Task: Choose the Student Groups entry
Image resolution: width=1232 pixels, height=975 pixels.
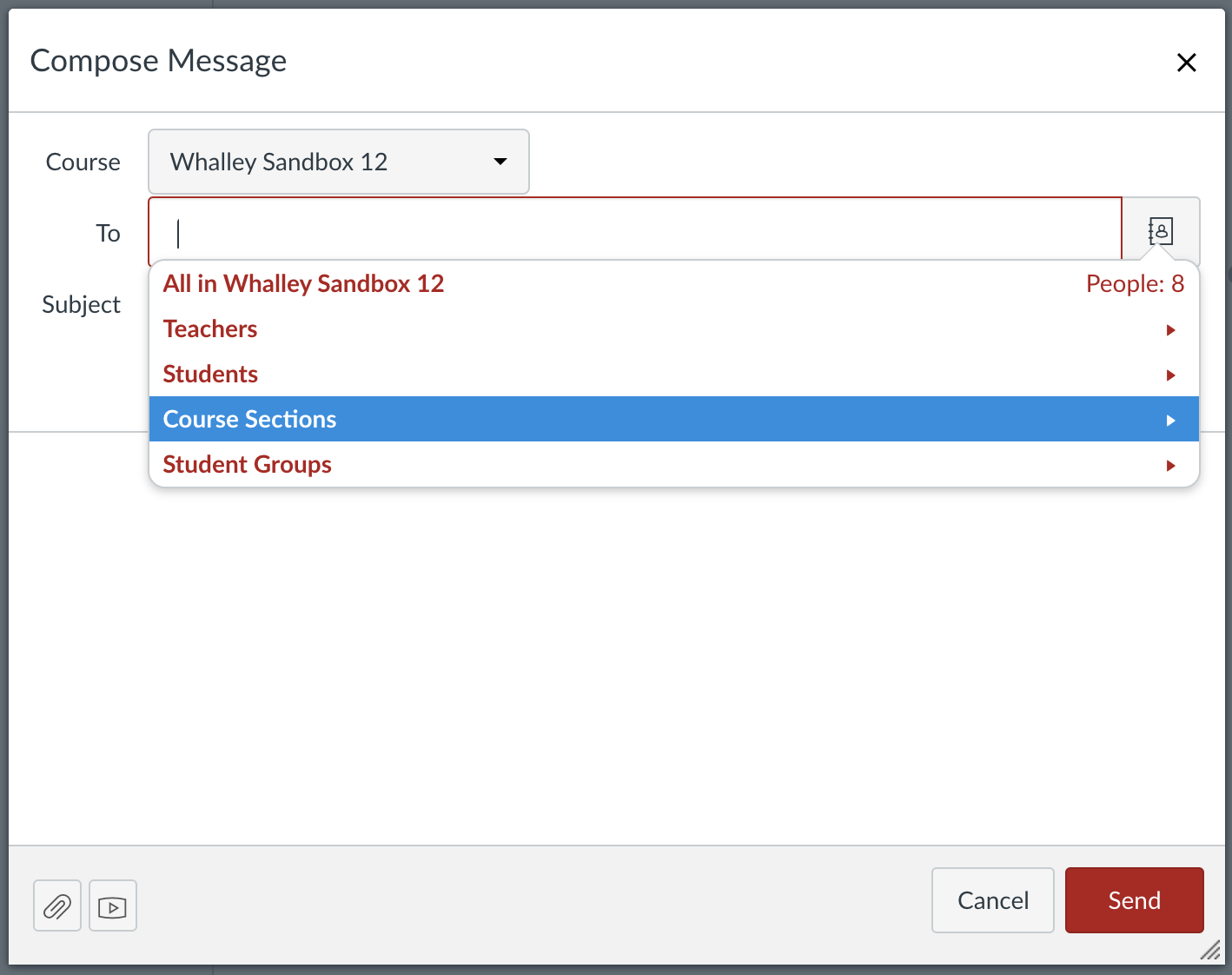Action: (x=247, y=464)
